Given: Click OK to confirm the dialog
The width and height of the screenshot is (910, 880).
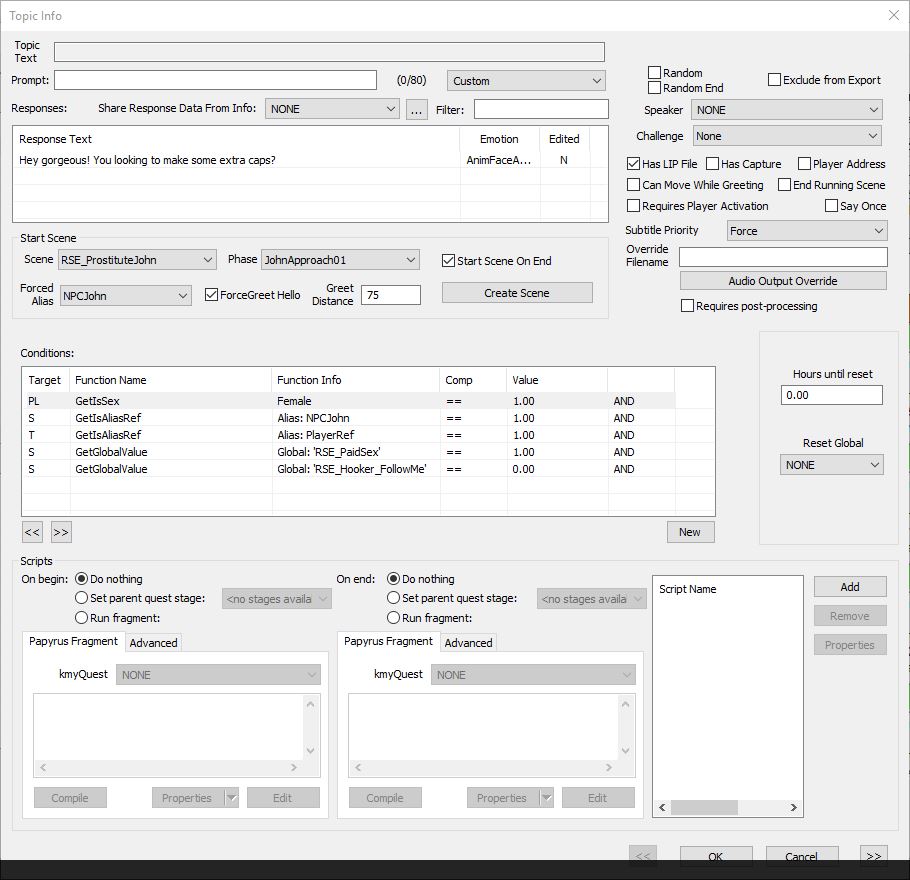Looking at the screenshot, I should (716, 856).
